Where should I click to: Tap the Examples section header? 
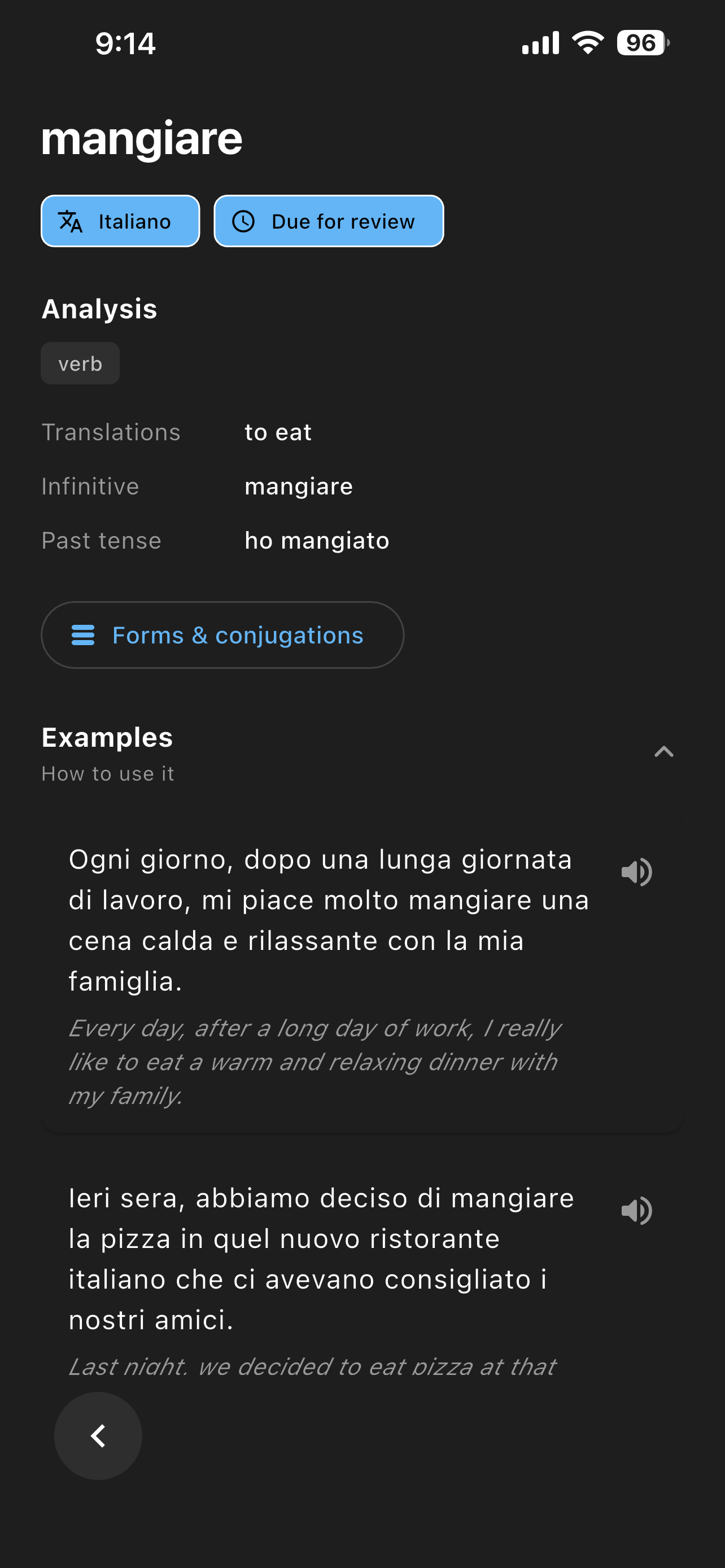coord(107,737)
